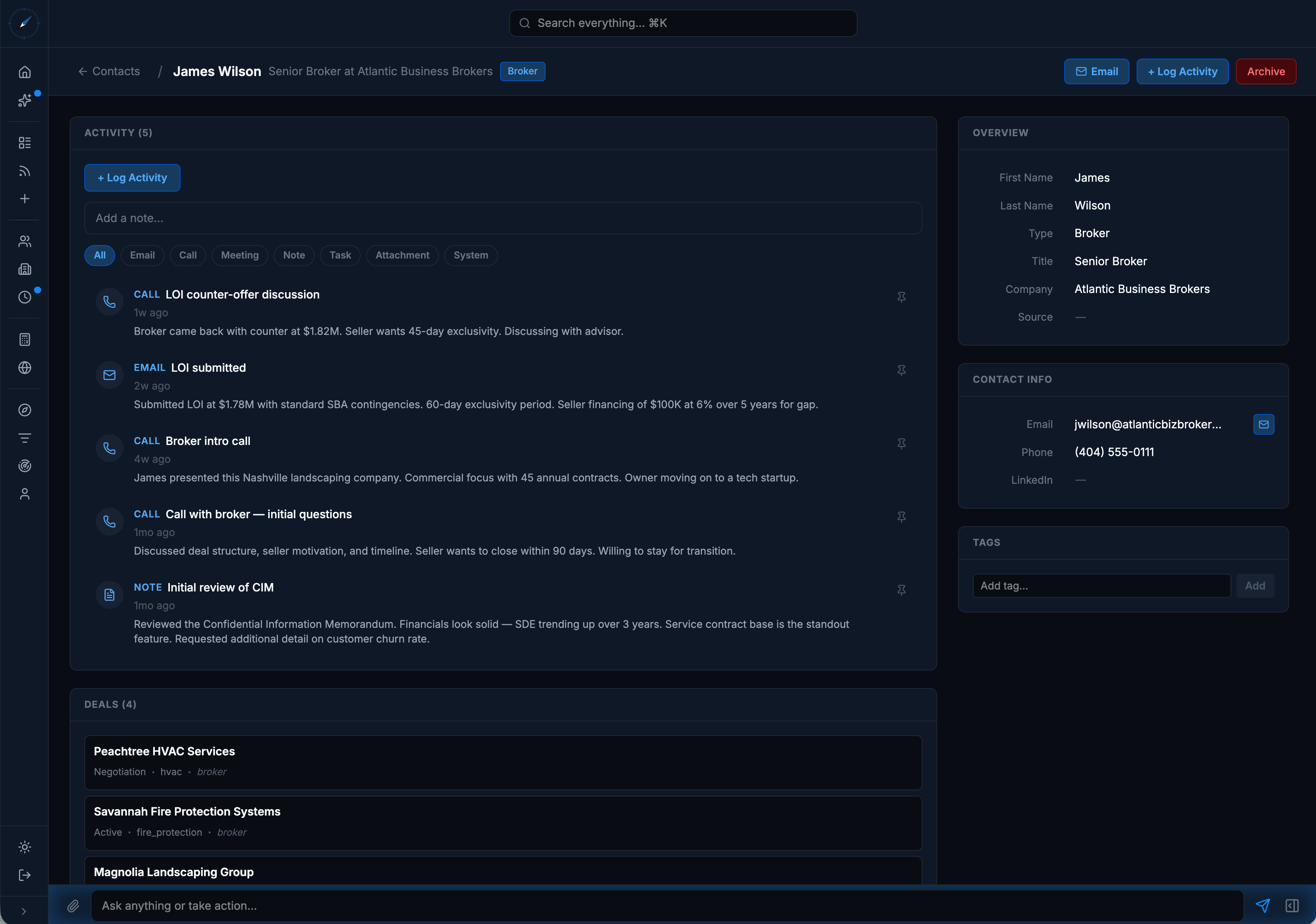
Task: Archive this contact
Action: coord(1266,71)
